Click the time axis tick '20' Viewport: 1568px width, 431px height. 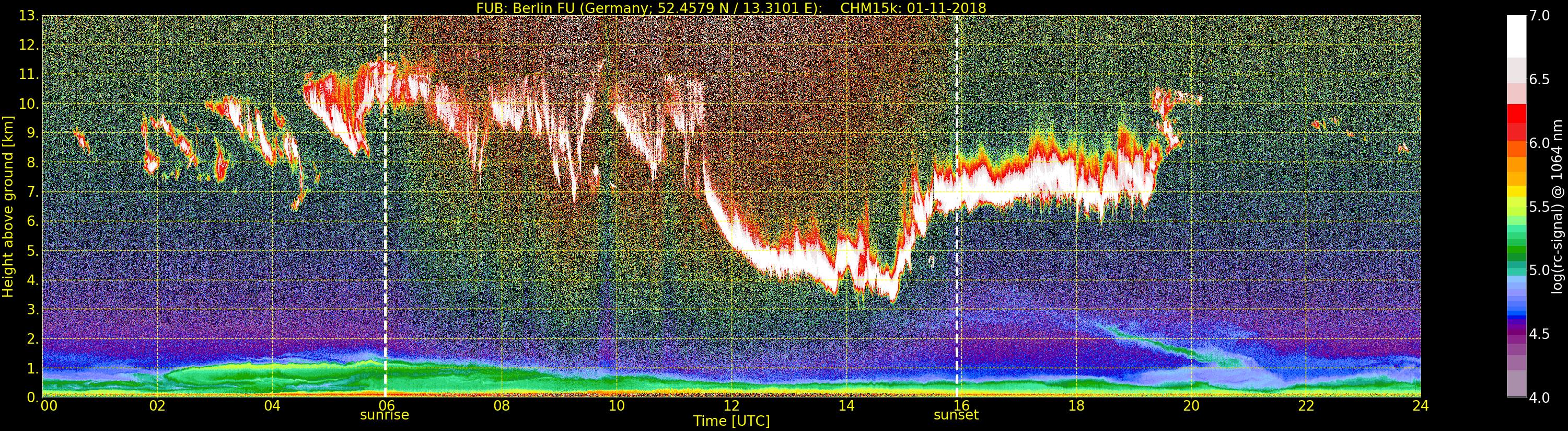(1191, 406)
